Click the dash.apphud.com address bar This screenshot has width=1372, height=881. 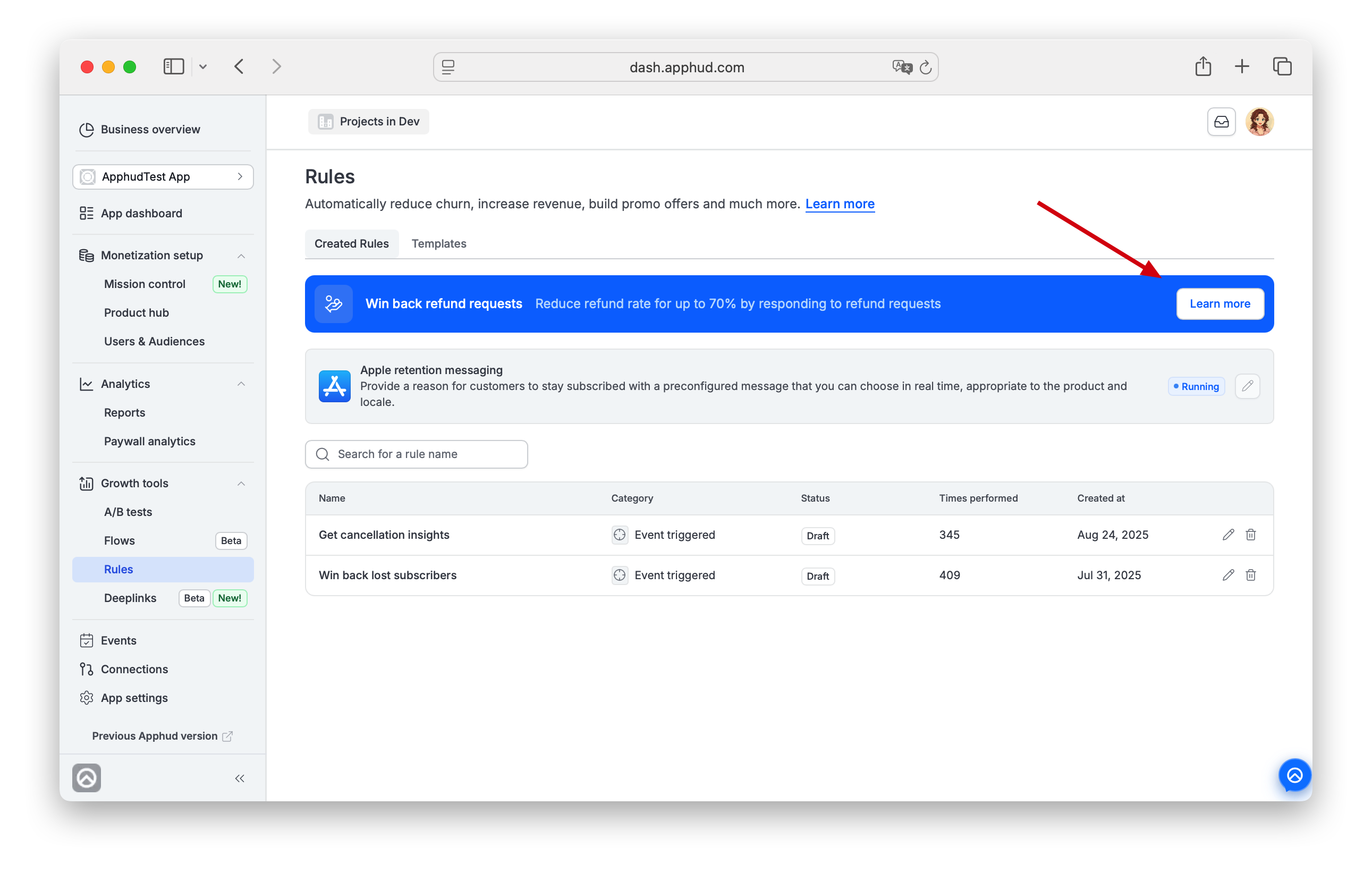coord(685,67)
